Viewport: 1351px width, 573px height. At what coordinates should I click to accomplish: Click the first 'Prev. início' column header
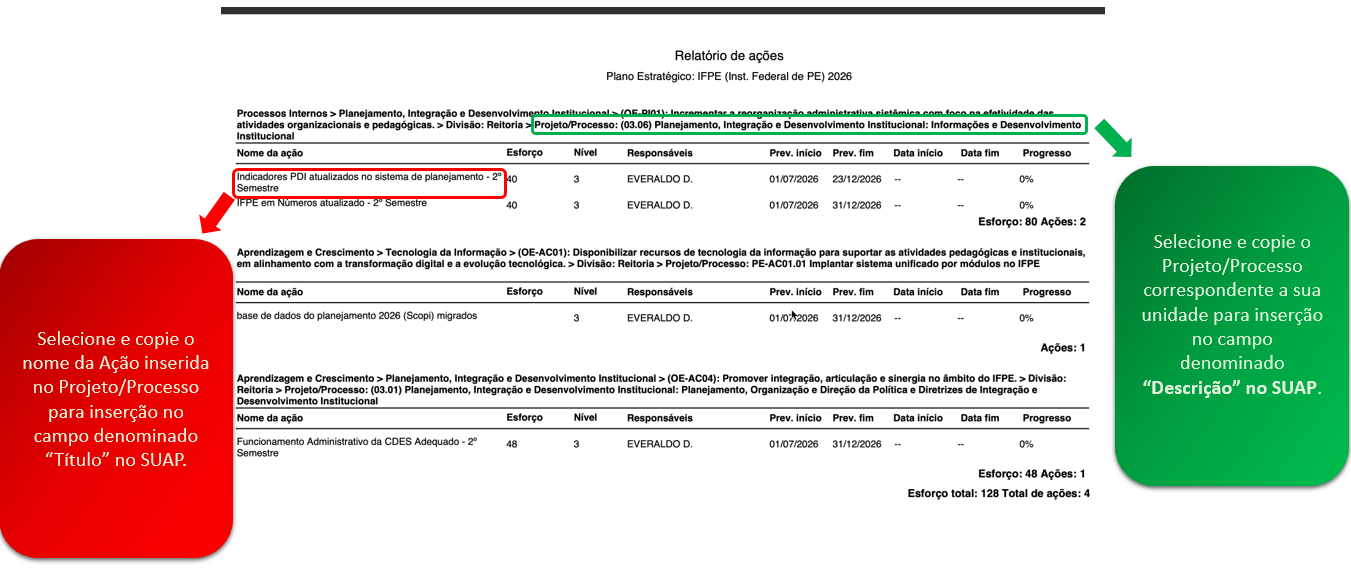795,153
